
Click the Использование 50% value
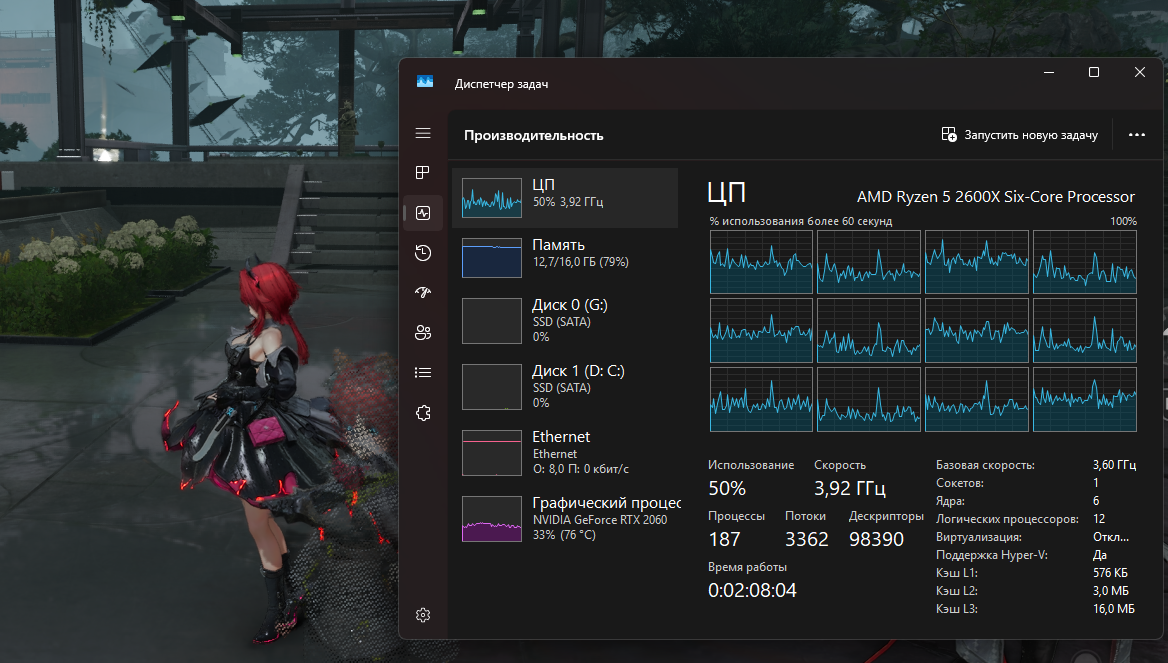pos(727,489)
